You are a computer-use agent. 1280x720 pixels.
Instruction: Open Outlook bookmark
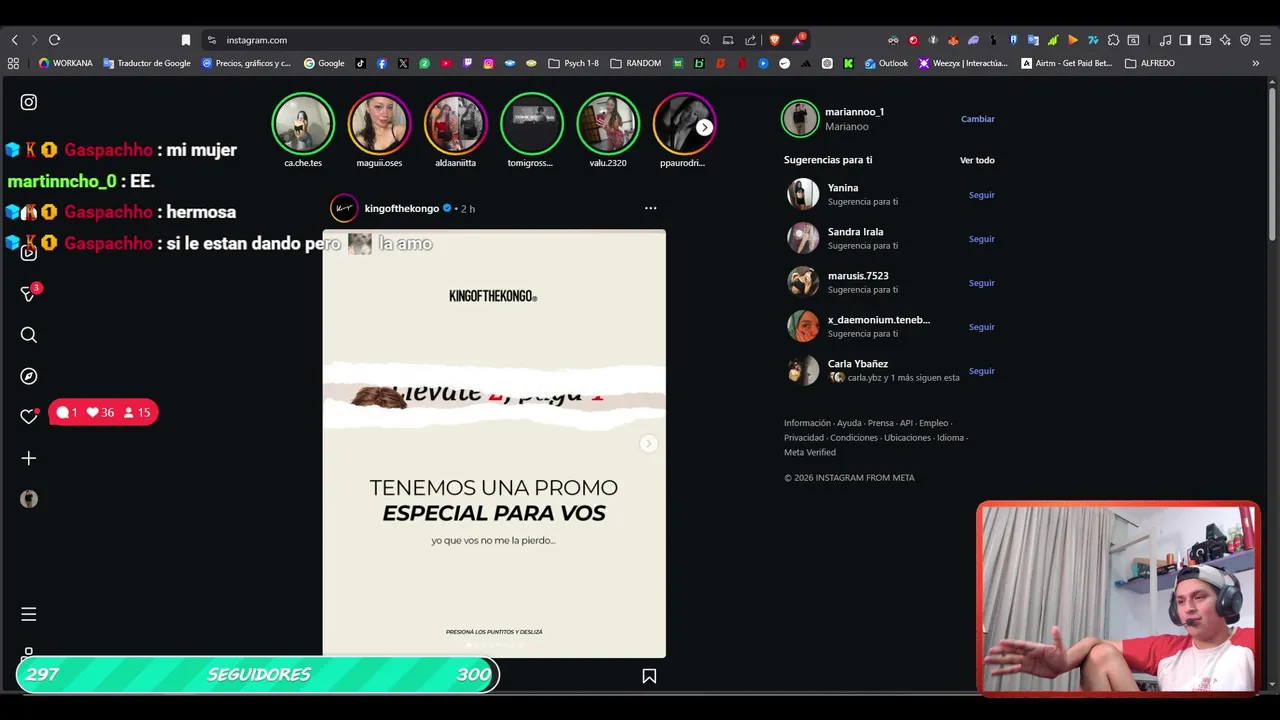886,63
